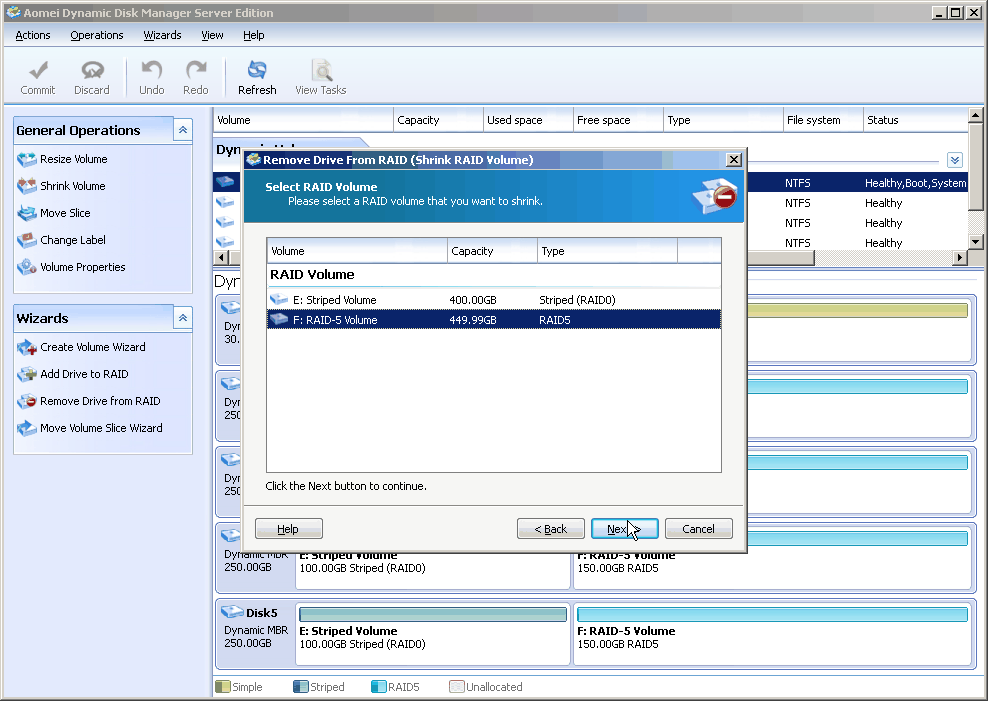Launch Add Drive to RAID wizard

pos(84,374)
